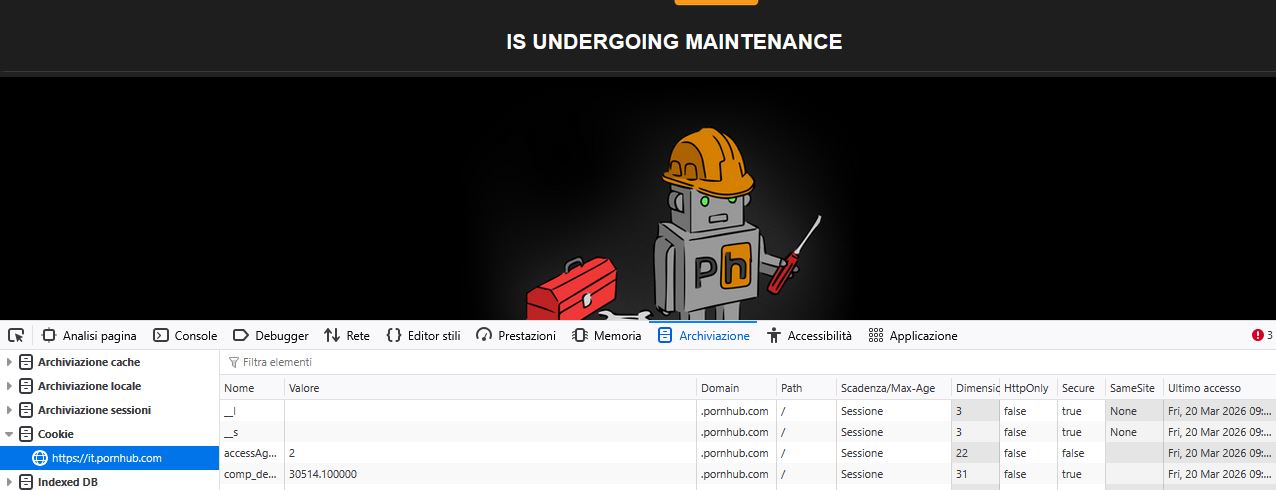The image size is (1276, 490).
Task: Switch to the Console tab
Action: 185,336
